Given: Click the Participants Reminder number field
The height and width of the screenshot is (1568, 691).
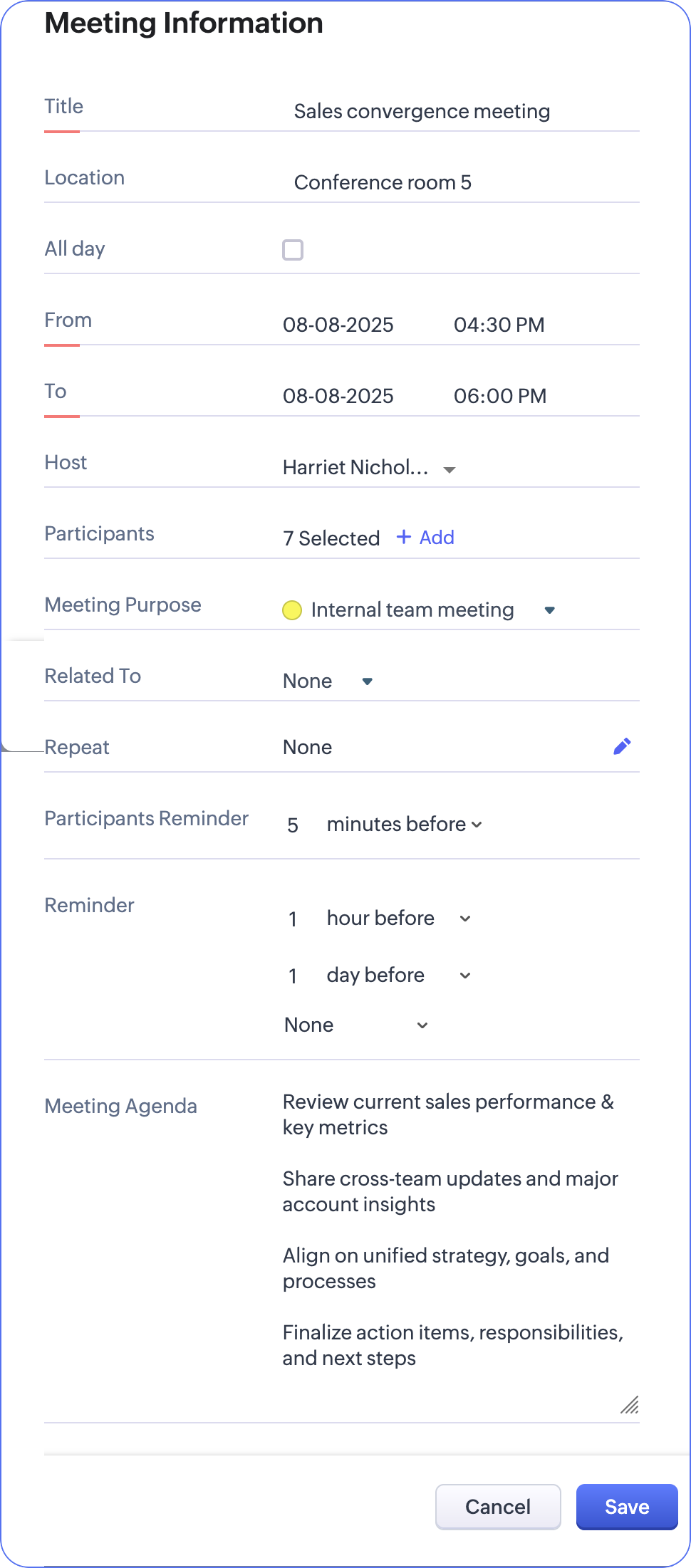Looking at the screenshot, I should point(293,825).
